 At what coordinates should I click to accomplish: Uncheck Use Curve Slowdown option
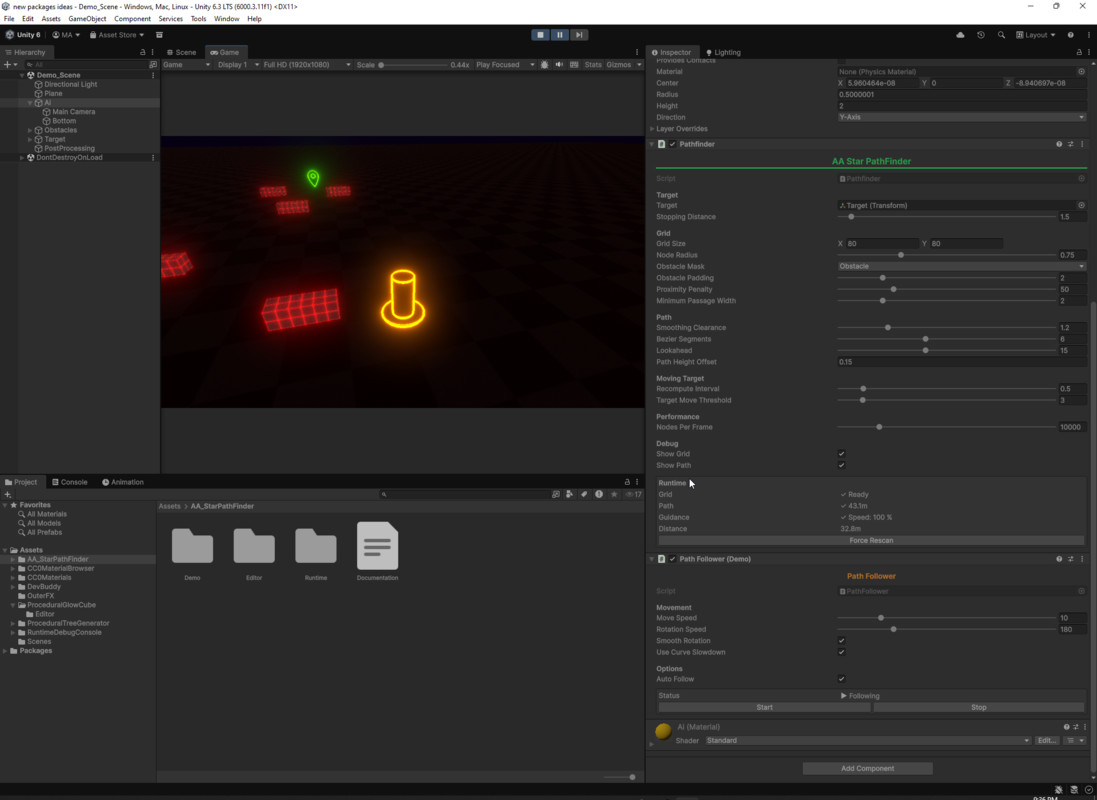pyautogui.click(x=842, y=652)
